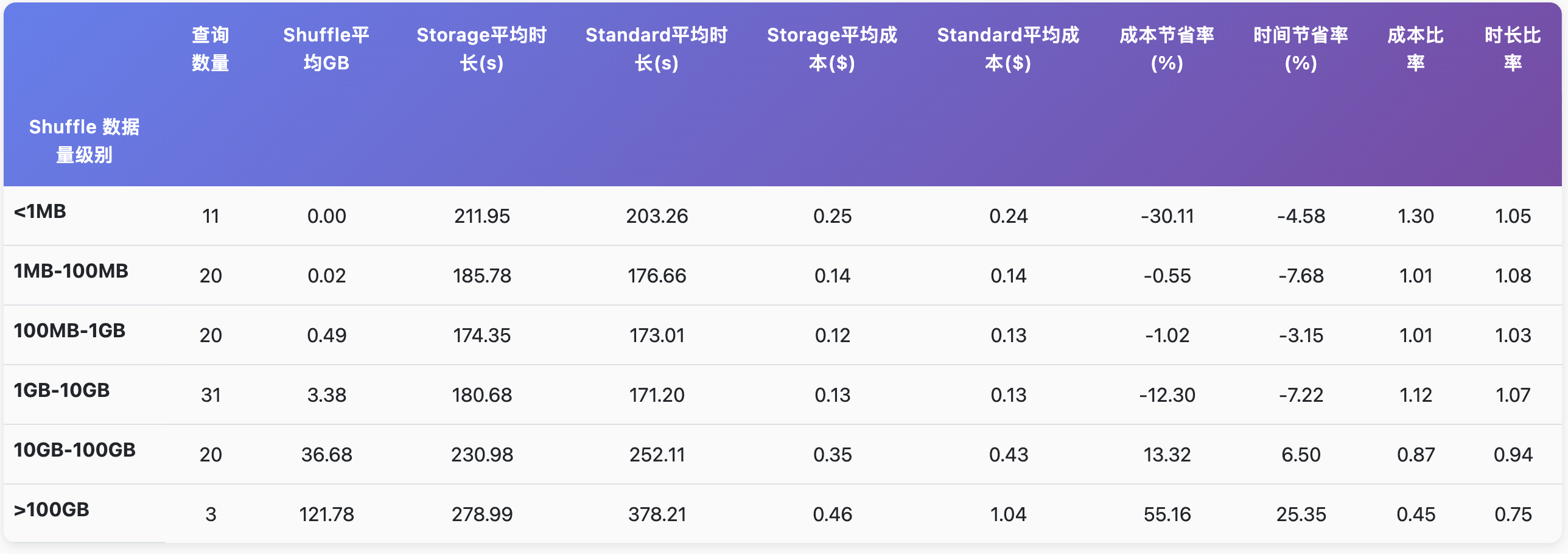The image size is (1568, 554).
Task: Select the -30.11 cell in <1MB row
Action: (1167, 216)
